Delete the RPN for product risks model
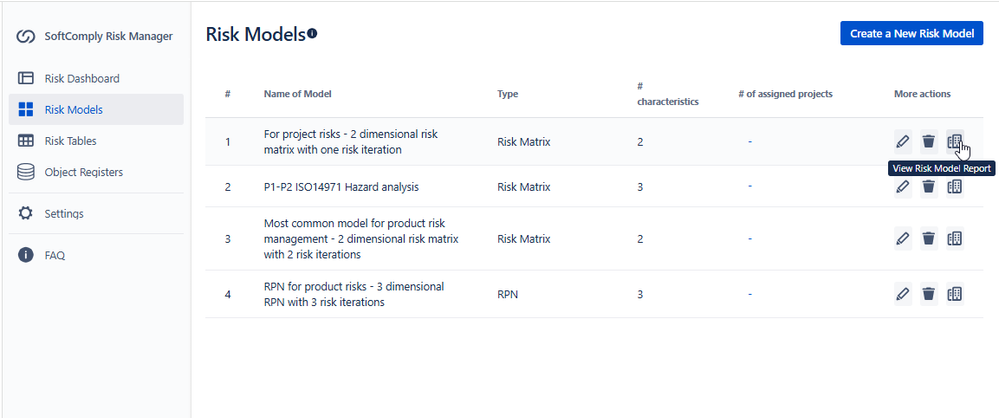Viewport: 999px width, 418px height. point(929,294)
